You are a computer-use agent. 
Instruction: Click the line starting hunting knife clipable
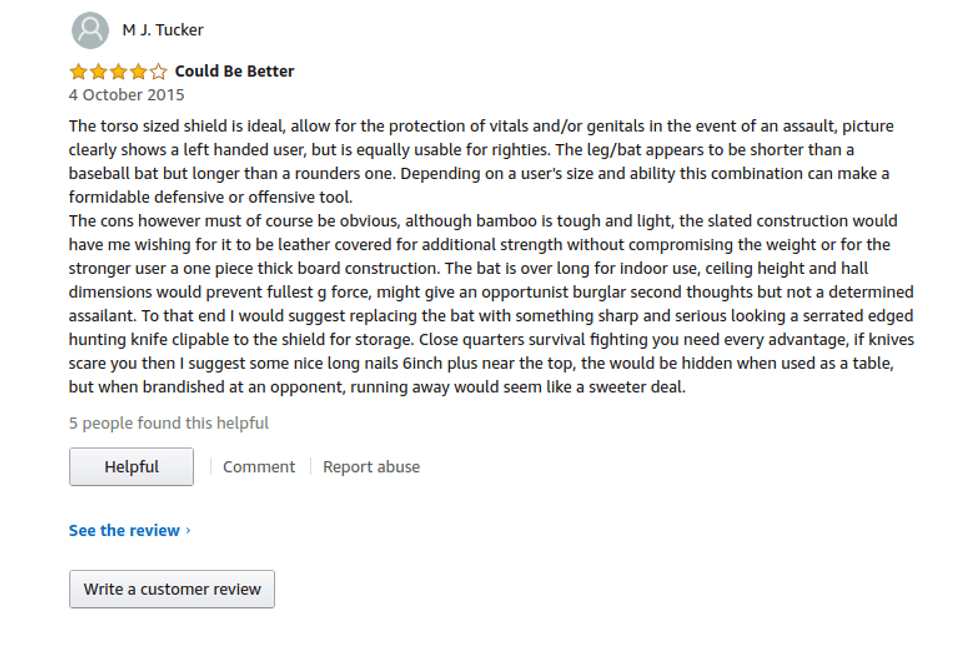coord(490,340)
